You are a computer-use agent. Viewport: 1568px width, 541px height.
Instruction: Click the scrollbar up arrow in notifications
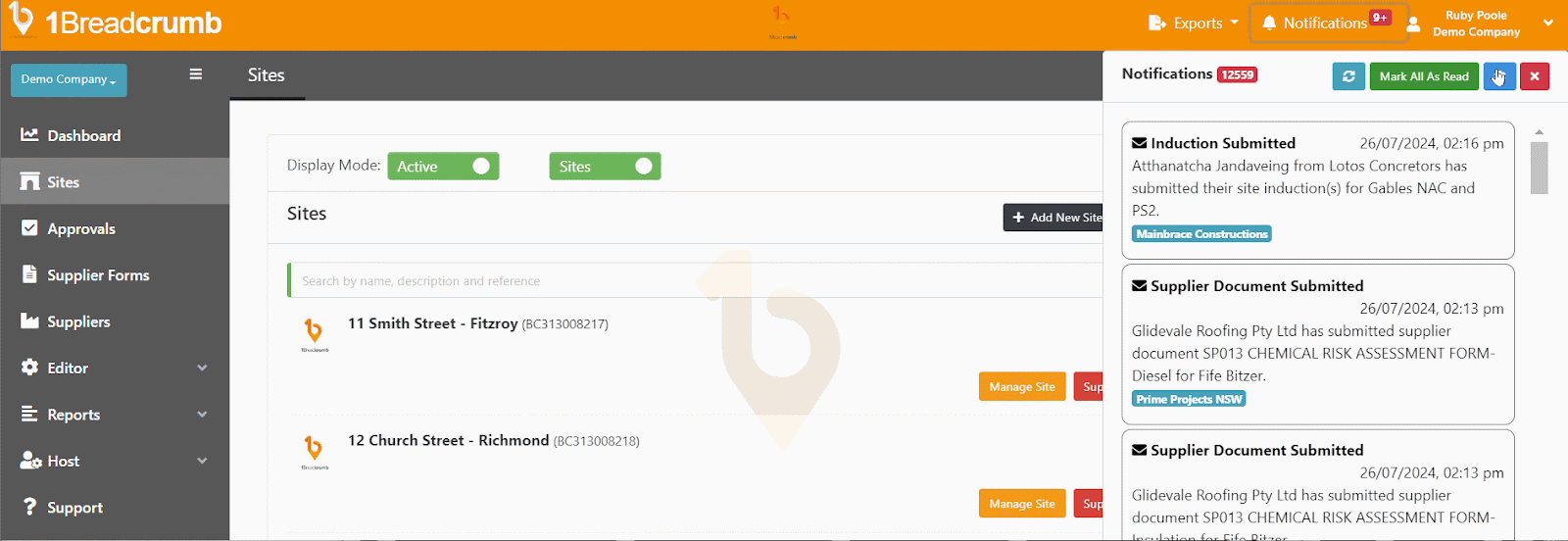tap(1539, 131)
